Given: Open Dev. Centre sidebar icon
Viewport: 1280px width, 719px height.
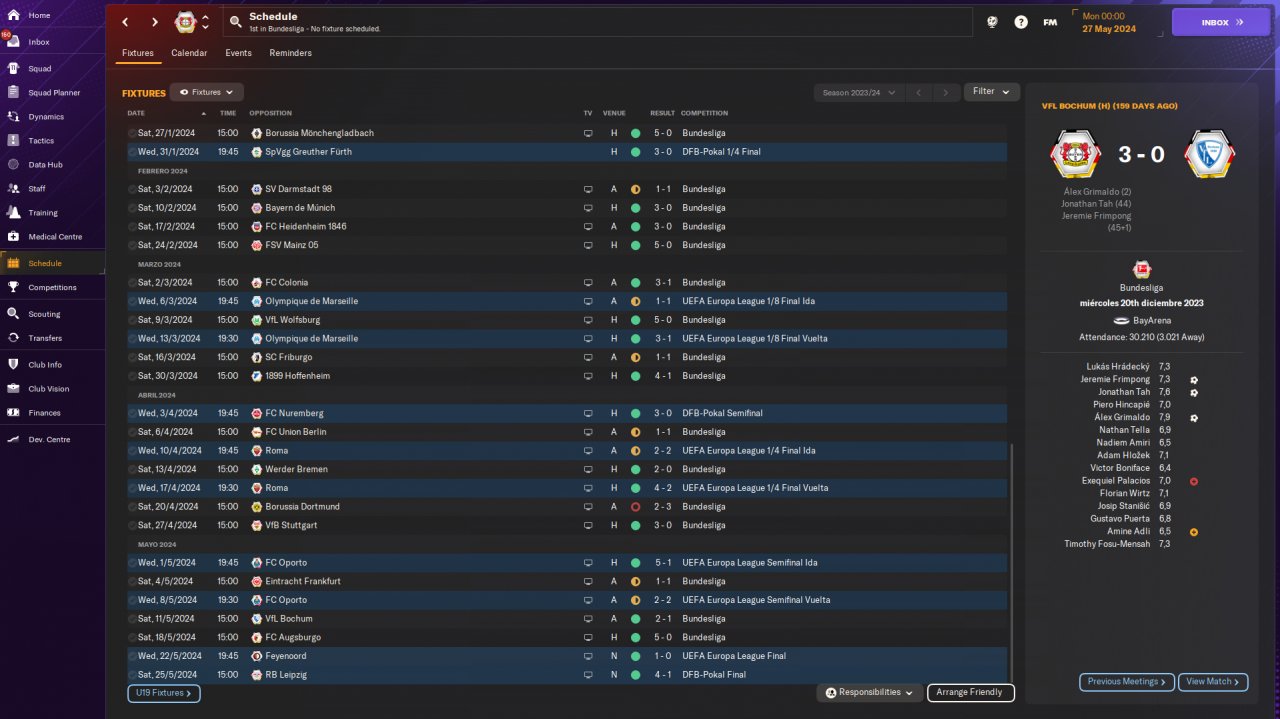Looking at the screenshot, I should [13, 440].
